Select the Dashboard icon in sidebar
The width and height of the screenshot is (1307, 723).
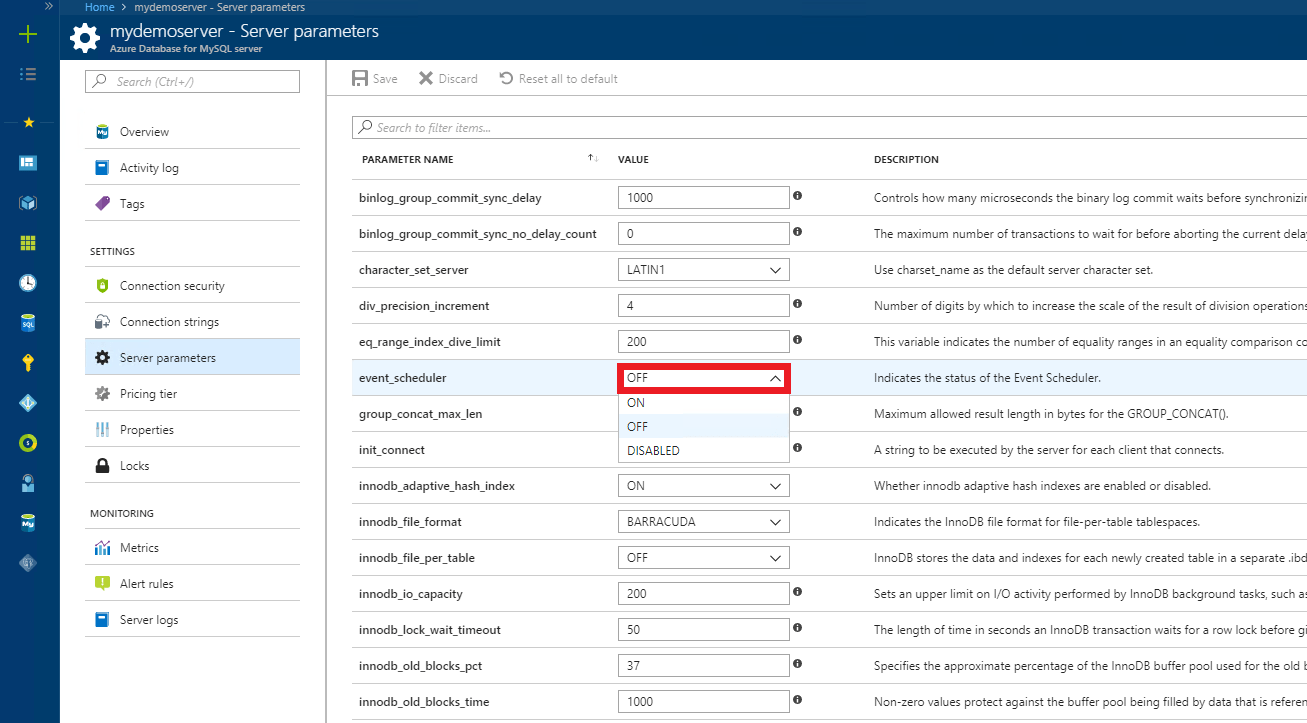point(28,162)
